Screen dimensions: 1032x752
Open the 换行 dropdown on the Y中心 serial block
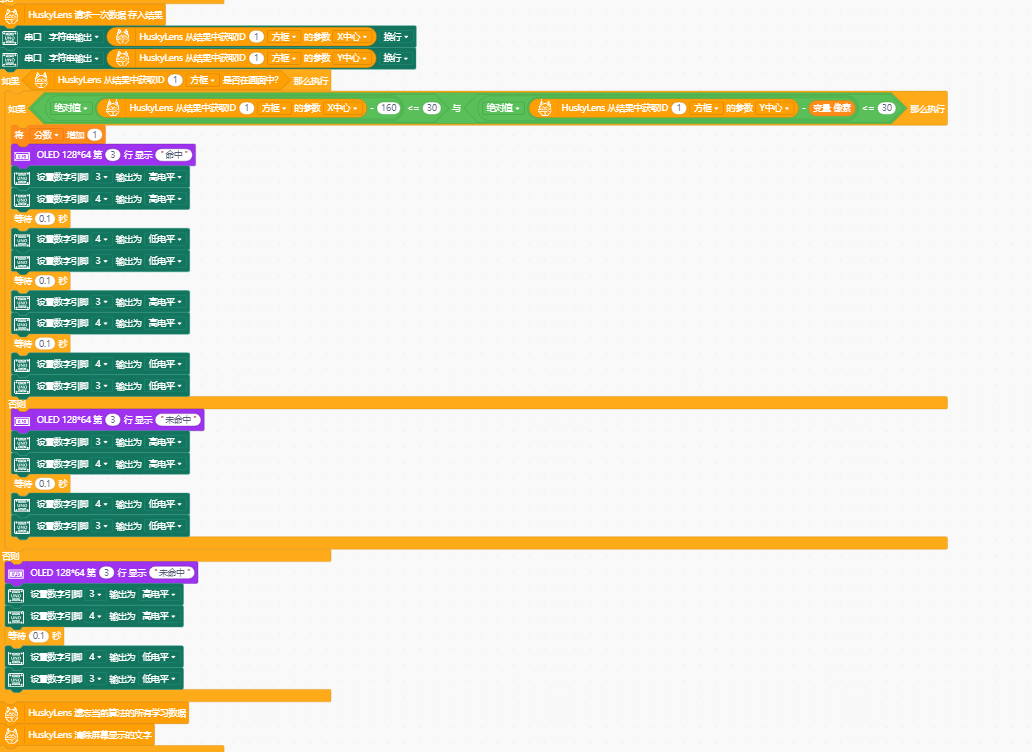[x=396, y=58]
